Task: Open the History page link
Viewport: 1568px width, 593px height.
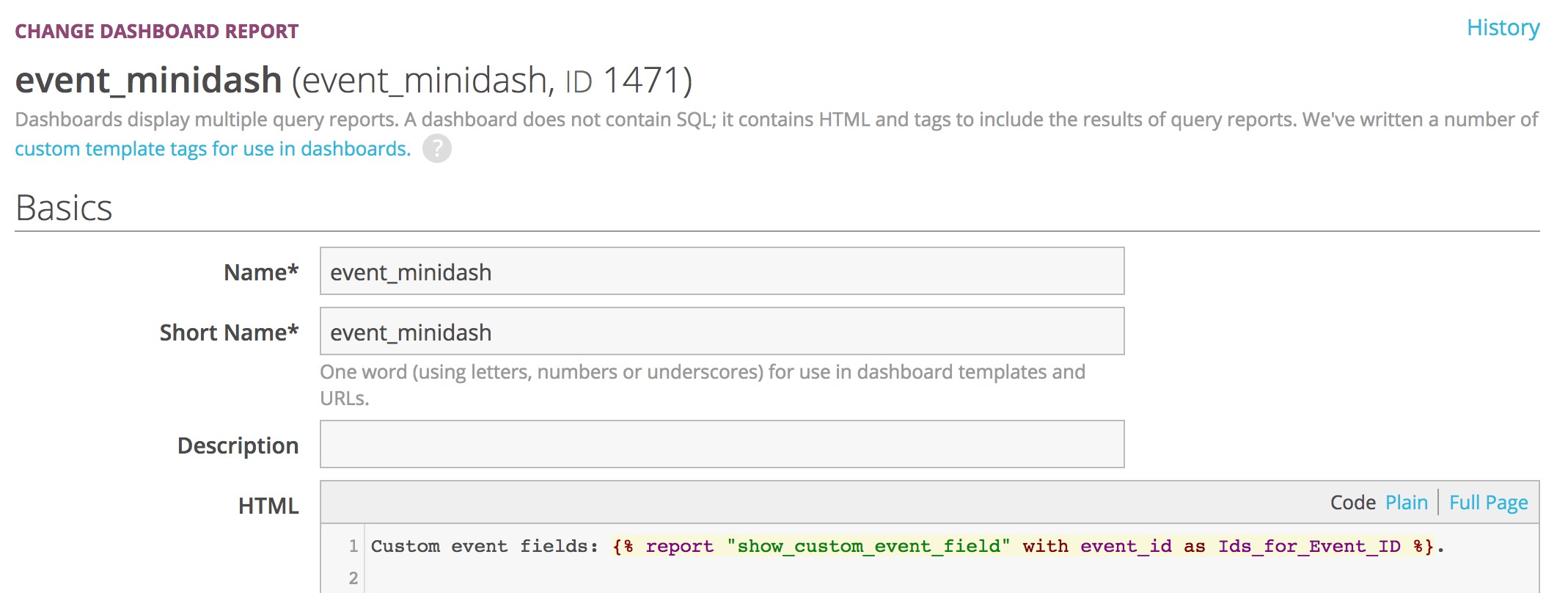Action: (x=1502, y=28)
